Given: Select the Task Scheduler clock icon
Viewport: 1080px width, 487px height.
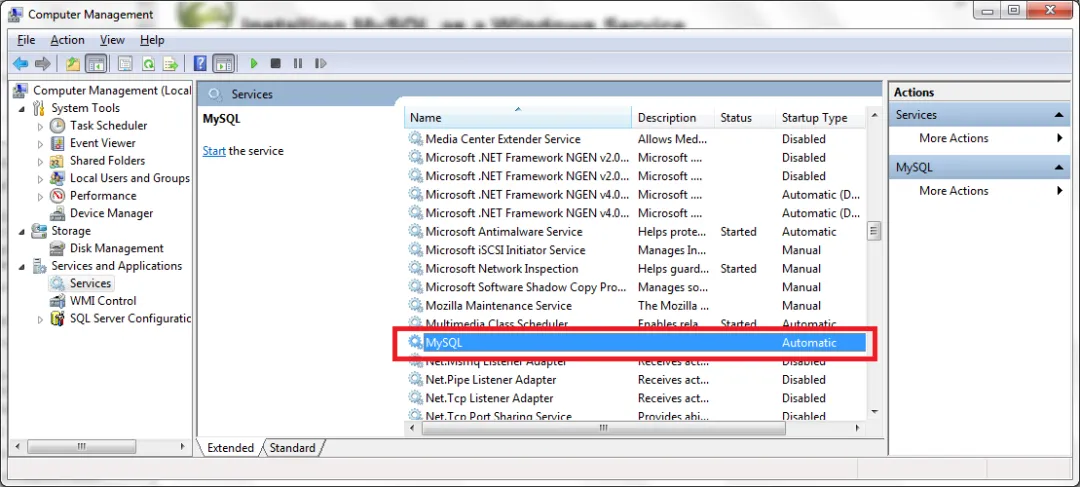Looking at the screenshot, I should click(58, 125).
